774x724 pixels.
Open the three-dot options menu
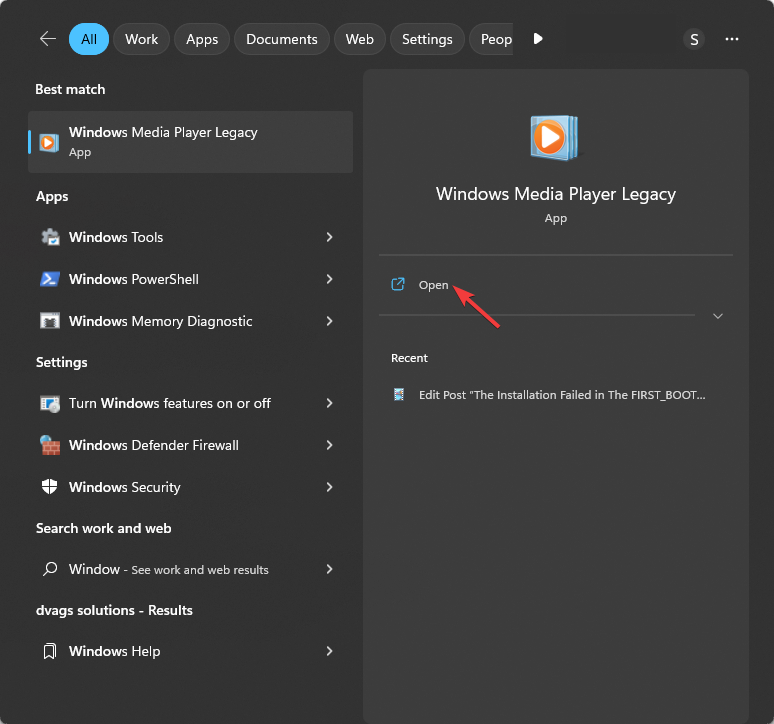pyautogui.click(x=732, y=39)
